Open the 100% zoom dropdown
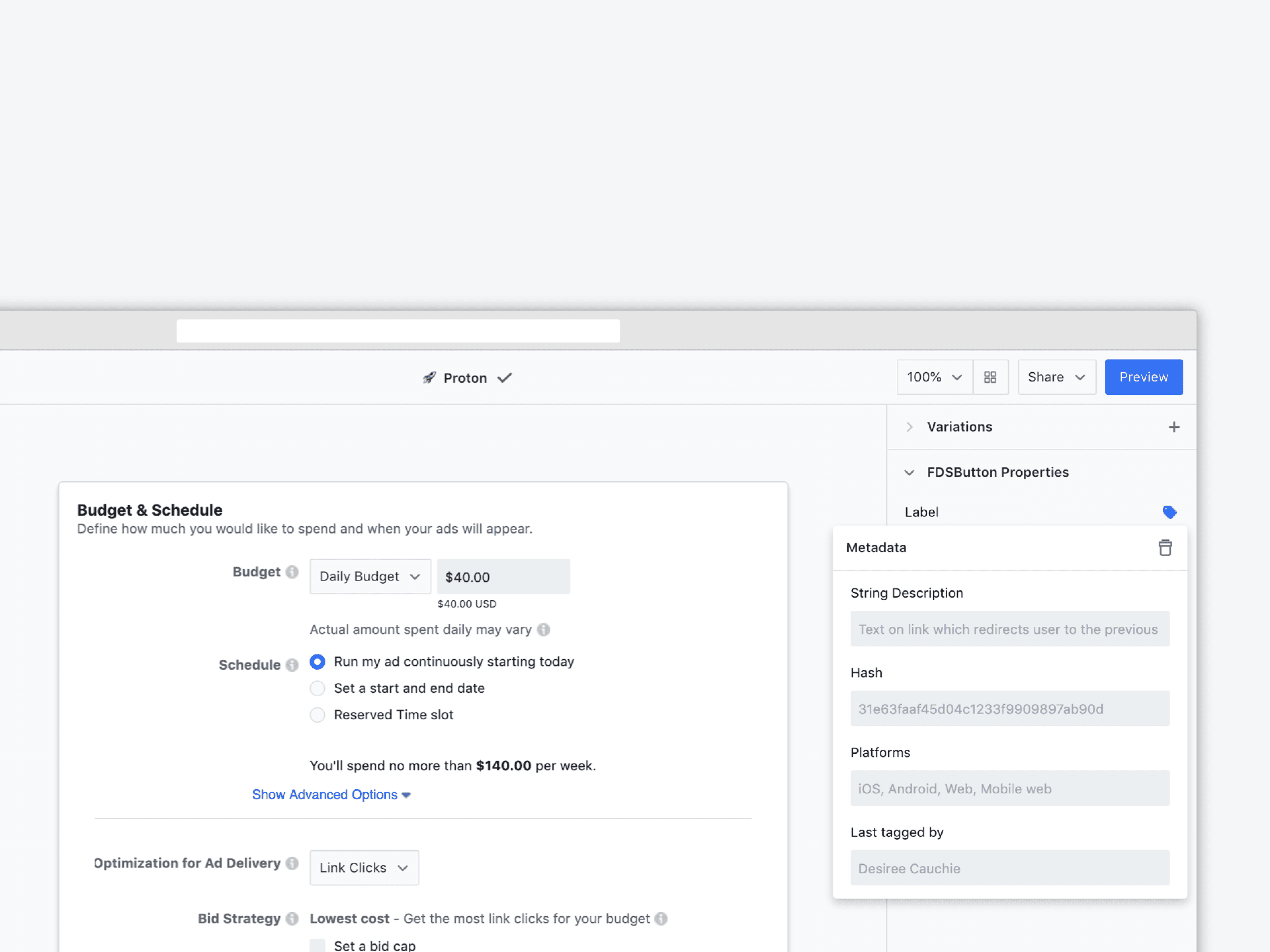Image resolution: width=1270 pixels, height=952 pixels. tap(935, 377)
